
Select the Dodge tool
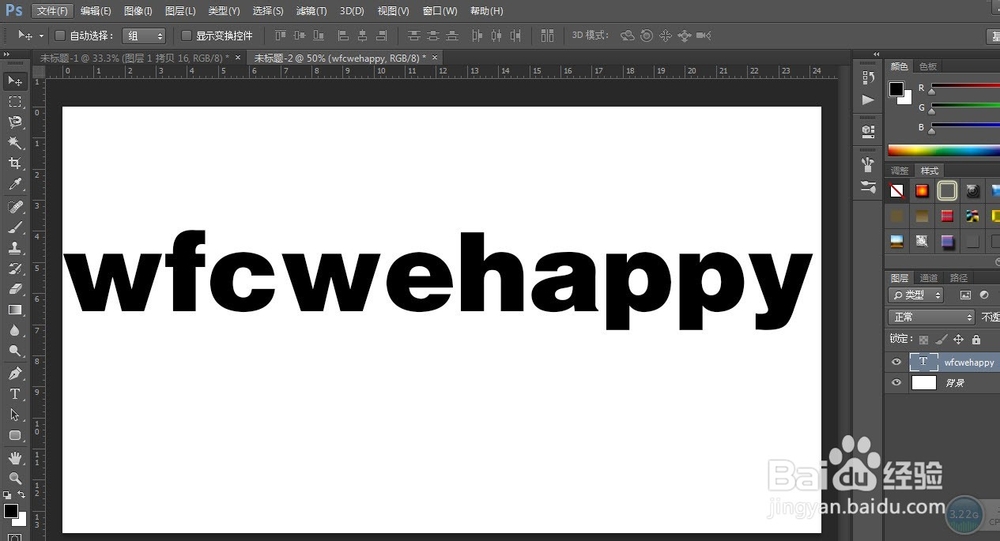coord(15,351)
